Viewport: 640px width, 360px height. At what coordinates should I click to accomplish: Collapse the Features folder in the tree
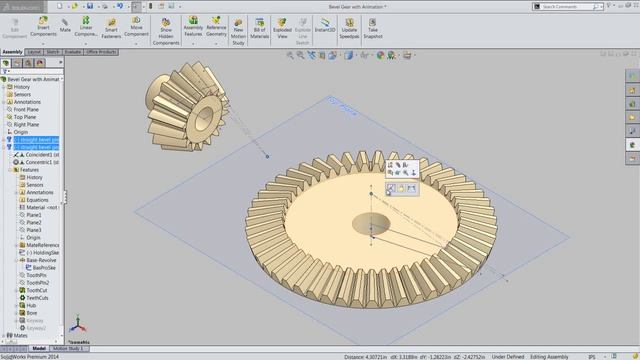10,170
